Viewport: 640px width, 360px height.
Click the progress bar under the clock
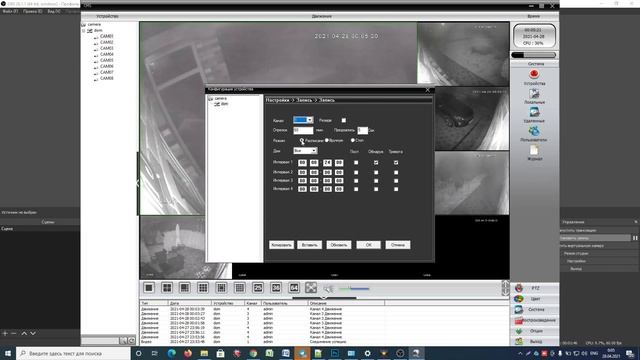click(x=533, y=55)
